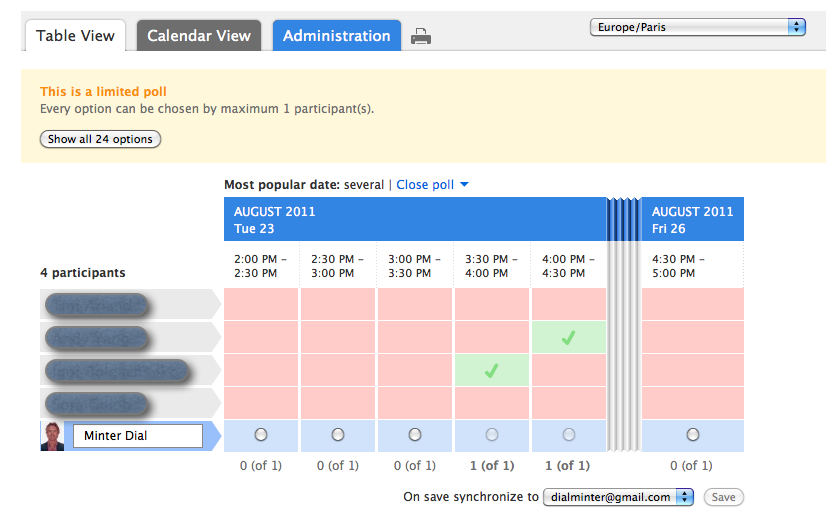Click the green checkmark under 3:30 PM – 4:00 PM
Viewport: 834px width, 520px height.
[x=491, y=371]
